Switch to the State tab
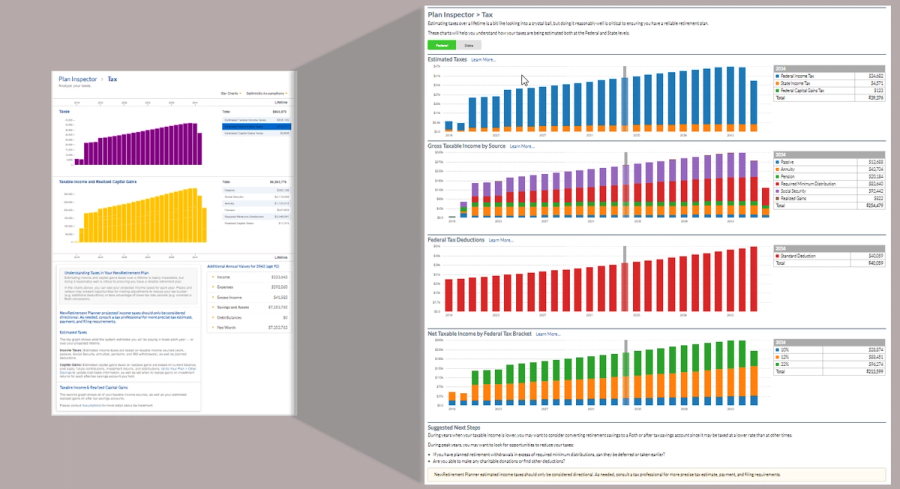Screen dimensions: 900x489 (x=469, y=45)
